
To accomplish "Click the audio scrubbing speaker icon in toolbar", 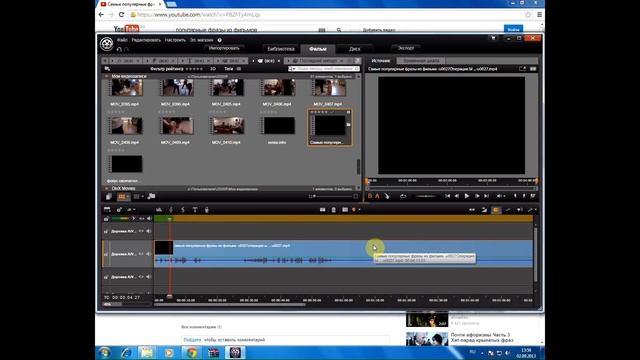I will tap(519, 210).
